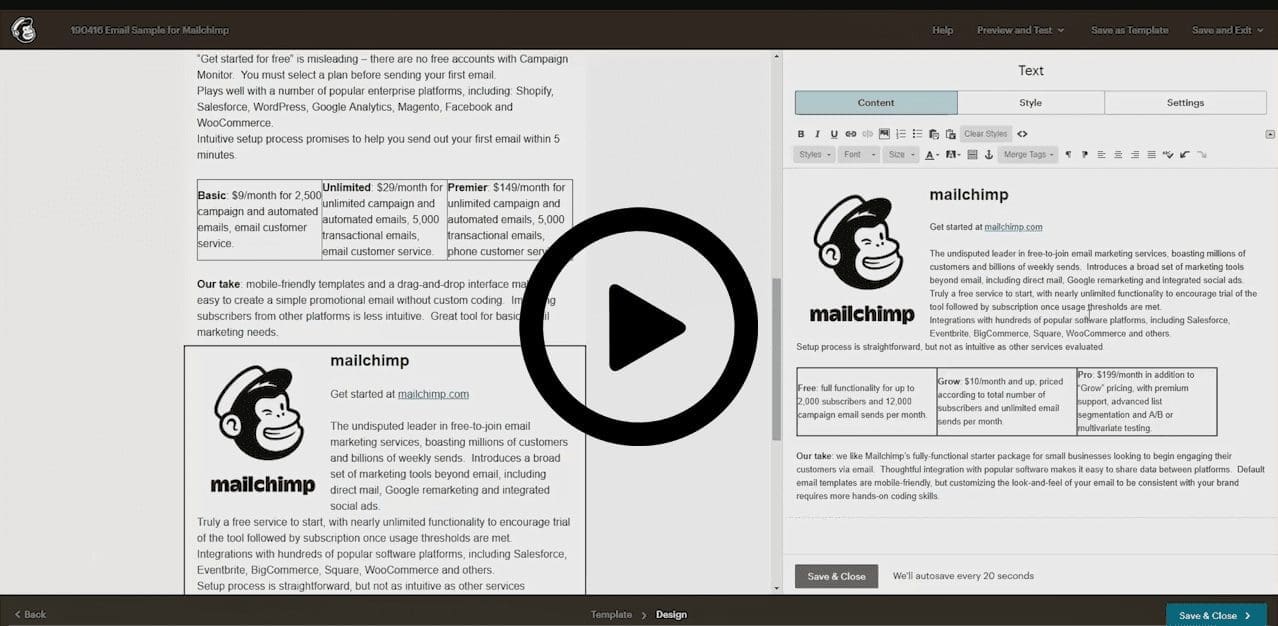This screenshot has height=626, width=1278.
Task: Open the Settings tab of the Text panel
Action: (x=1185, y=102)
